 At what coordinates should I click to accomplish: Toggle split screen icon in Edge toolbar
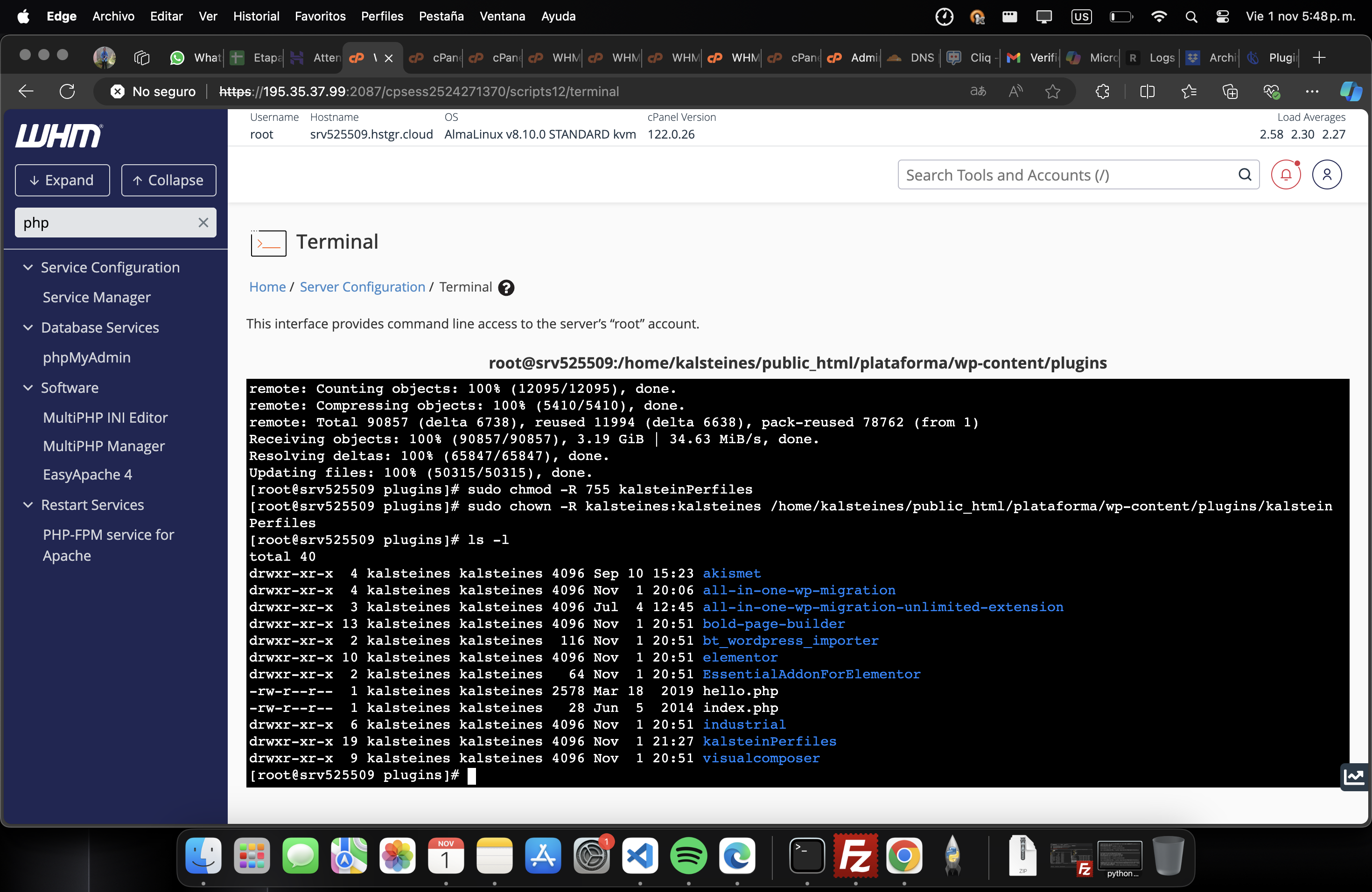(x=1147, y=91)
